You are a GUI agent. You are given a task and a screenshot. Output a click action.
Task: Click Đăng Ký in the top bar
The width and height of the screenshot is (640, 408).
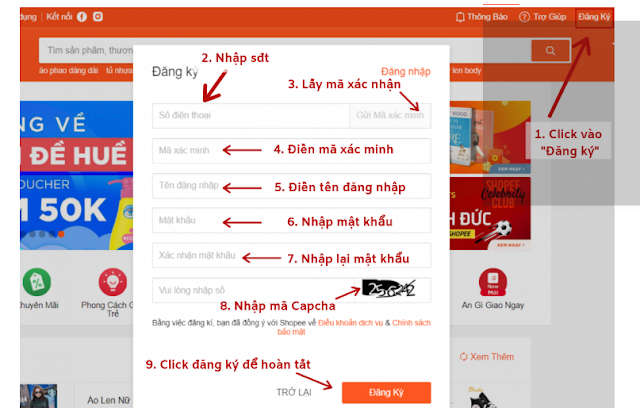tap(594, 17)
